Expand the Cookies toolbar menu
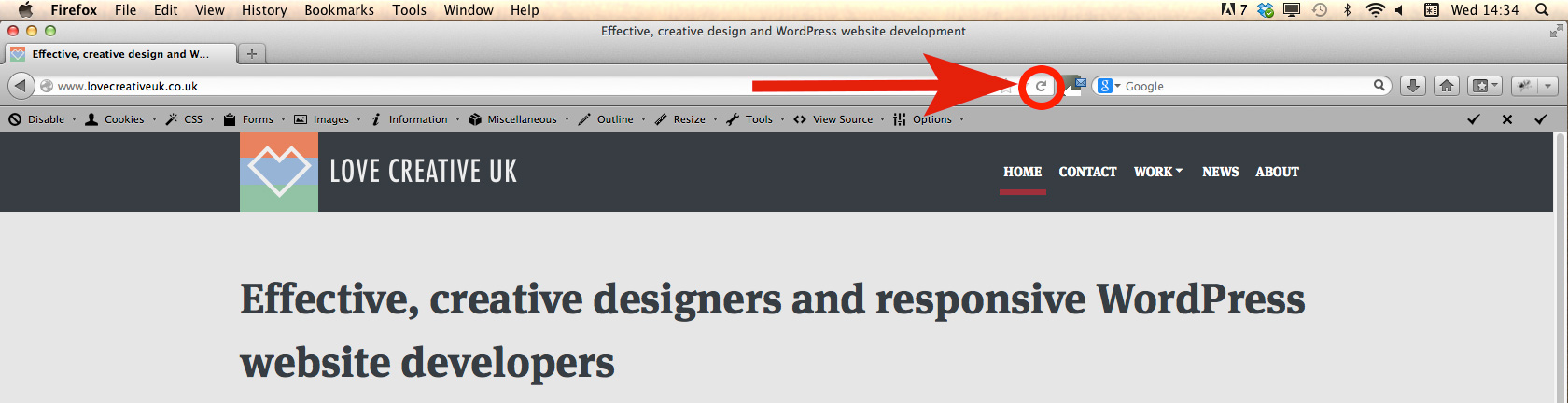 click(121, 119)
